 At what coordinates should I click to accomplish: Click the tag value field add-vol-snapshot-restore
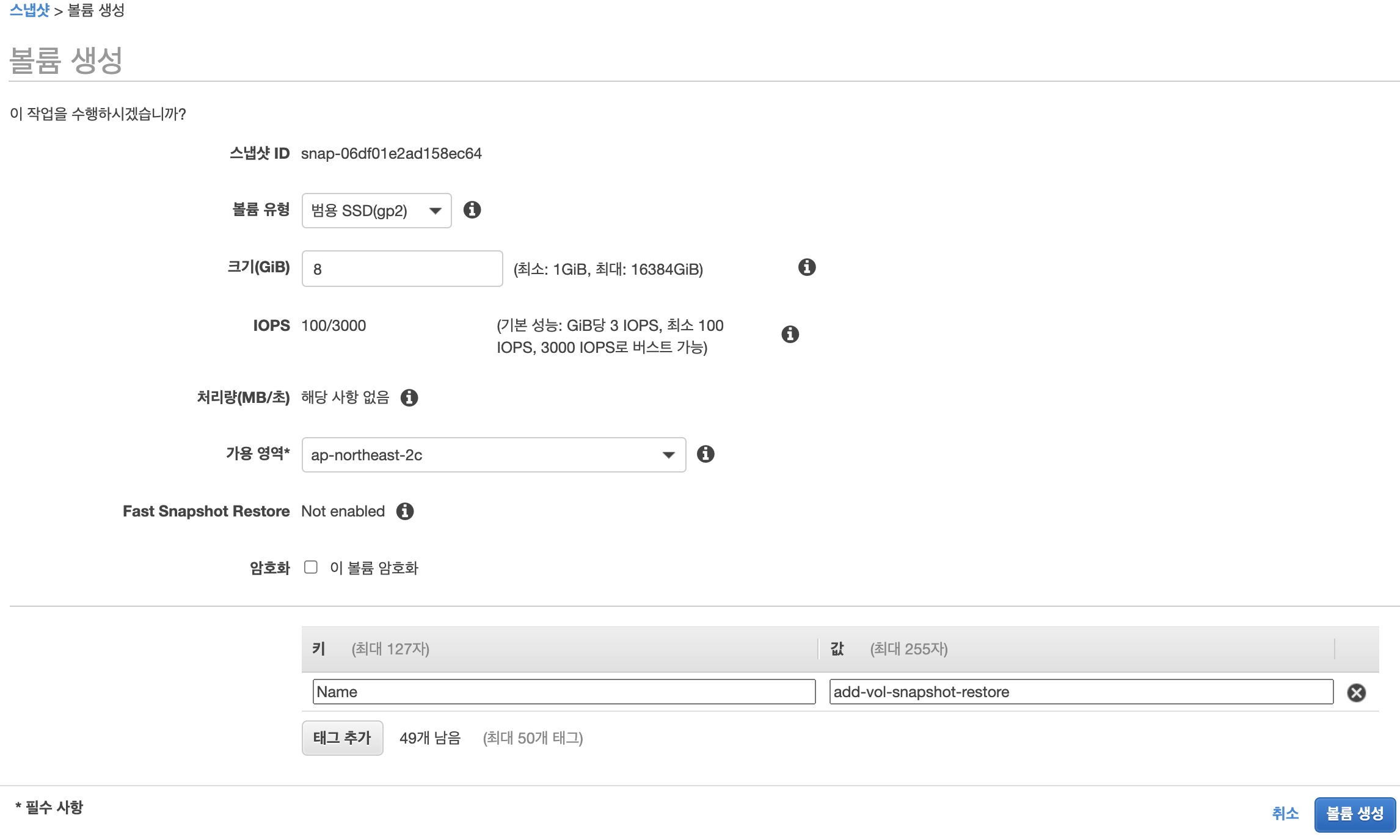pos(1081,692)
